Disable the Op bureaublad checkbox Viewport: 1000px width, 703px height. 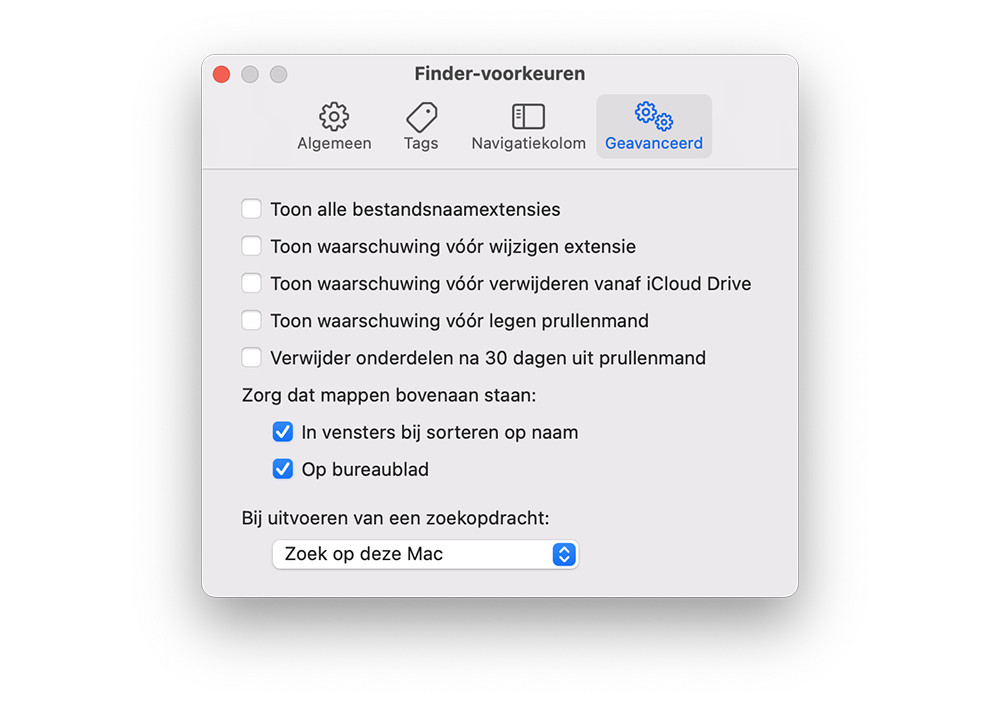tap(283, 469)
